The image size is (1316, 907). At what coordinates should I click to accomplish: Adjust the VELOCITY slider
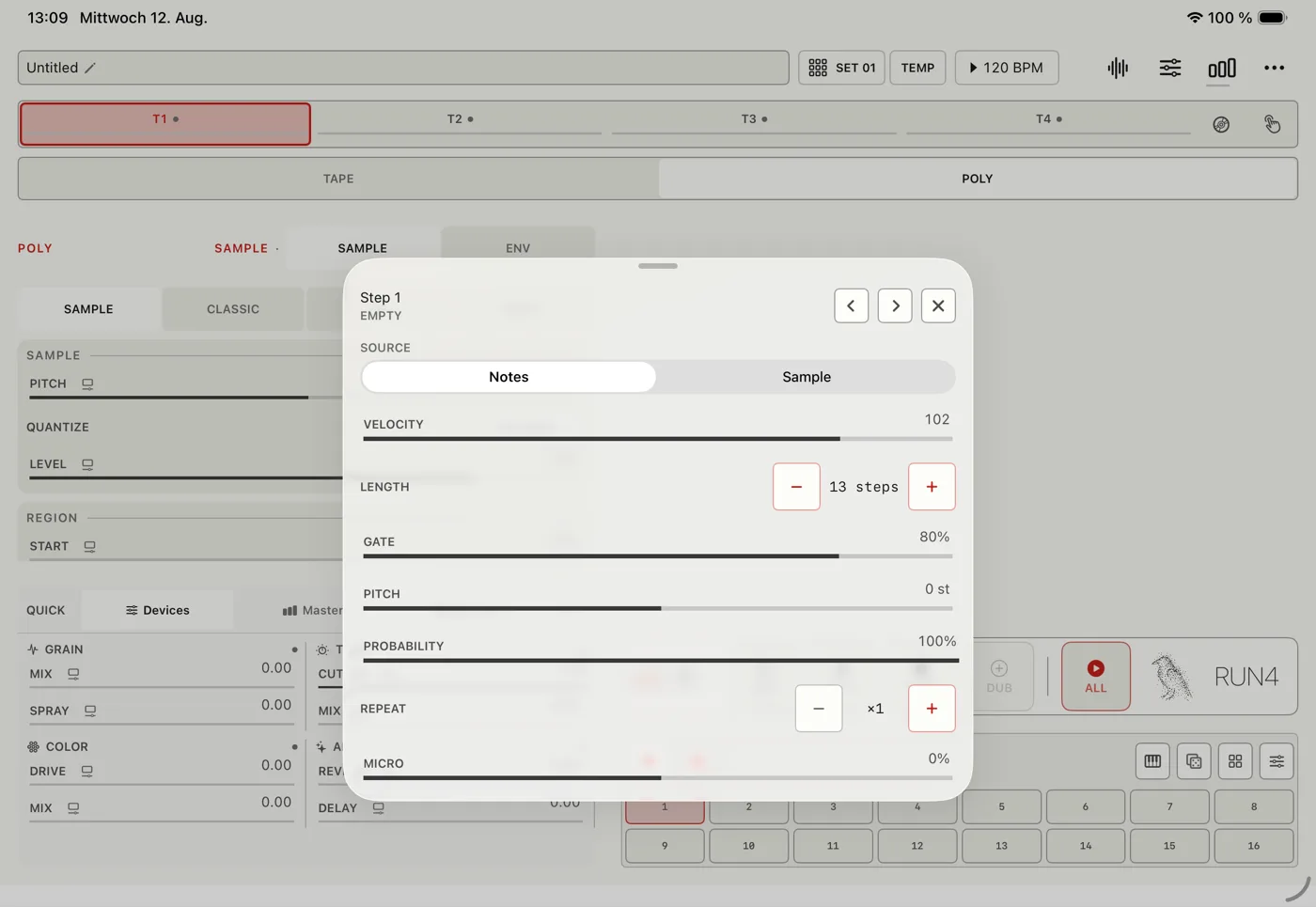(x=658, y=438)
